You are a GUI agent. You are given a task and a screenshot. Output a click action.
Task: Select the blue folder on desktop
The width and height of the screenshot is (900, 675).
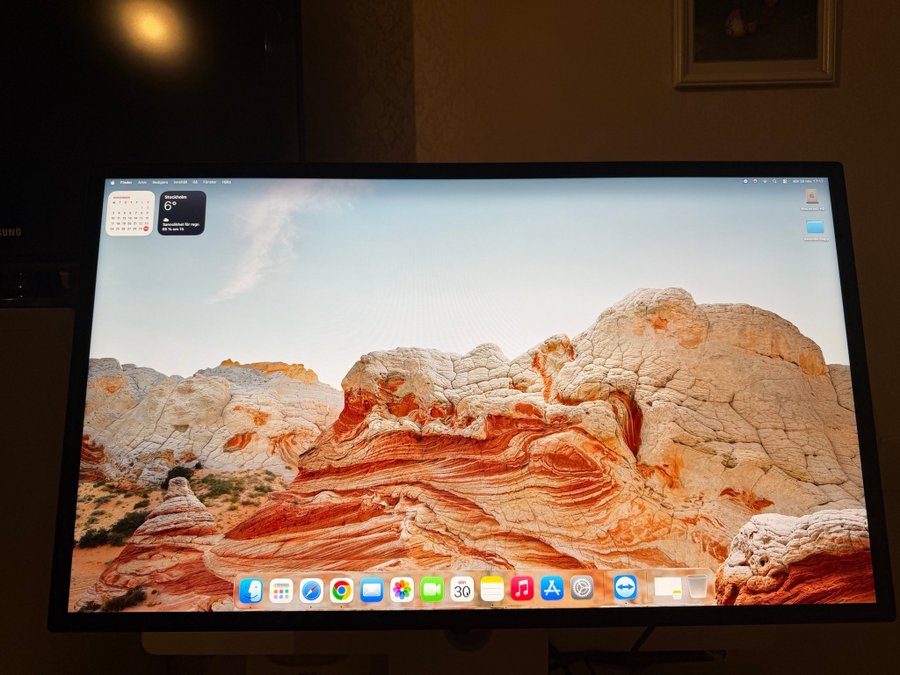[x=815, y=227]
